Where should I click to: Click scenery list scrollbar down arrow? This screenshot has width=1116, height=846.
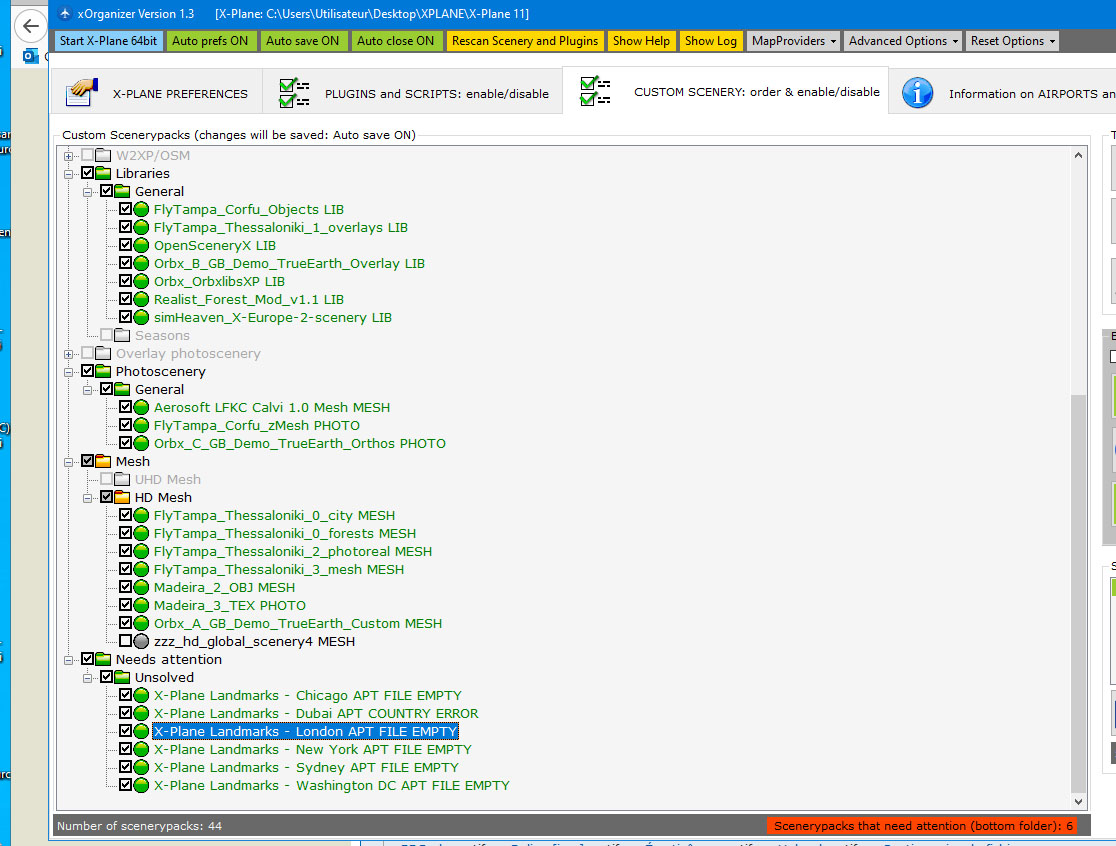(x=1078, y=801)
